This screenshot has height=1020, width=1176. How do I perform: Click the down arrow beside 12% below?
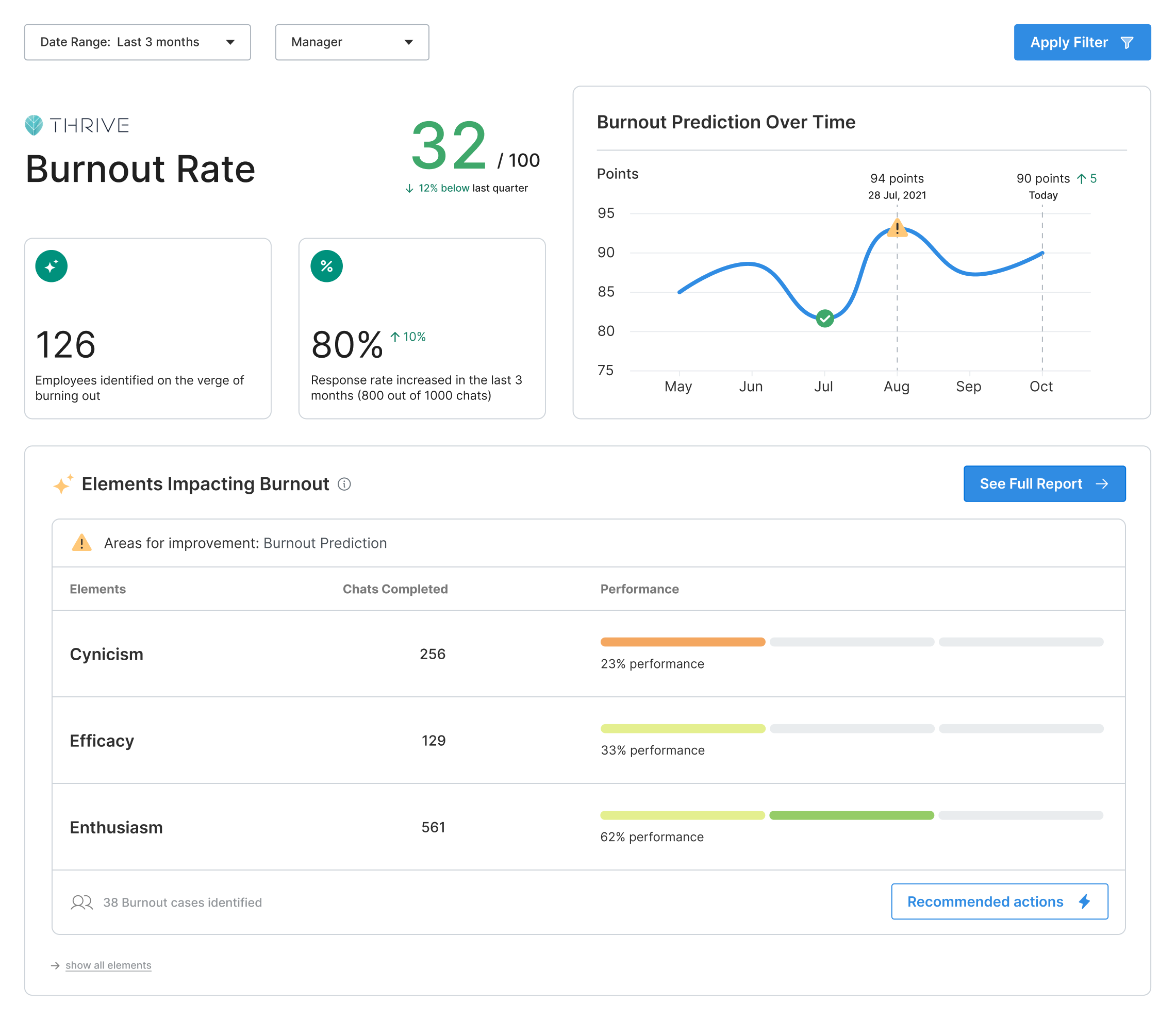click(409, 189)
